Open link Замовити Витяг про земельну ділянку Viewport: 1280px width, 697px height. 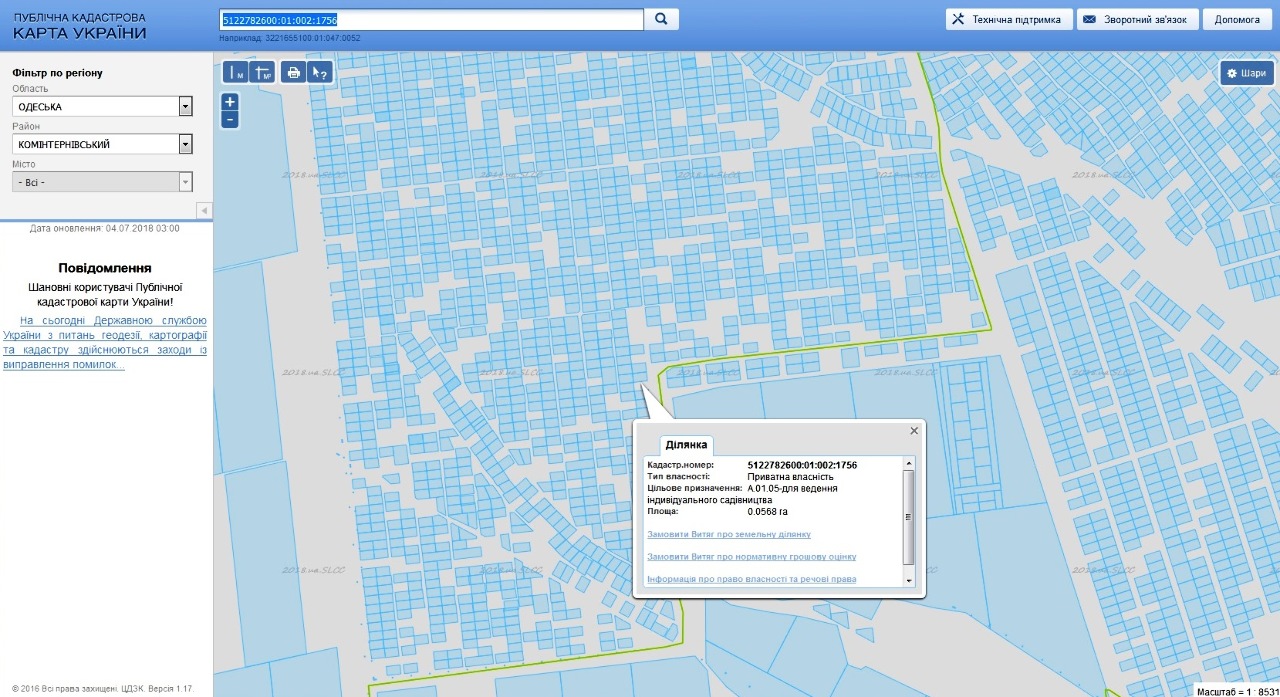click(x=729, y=534)
